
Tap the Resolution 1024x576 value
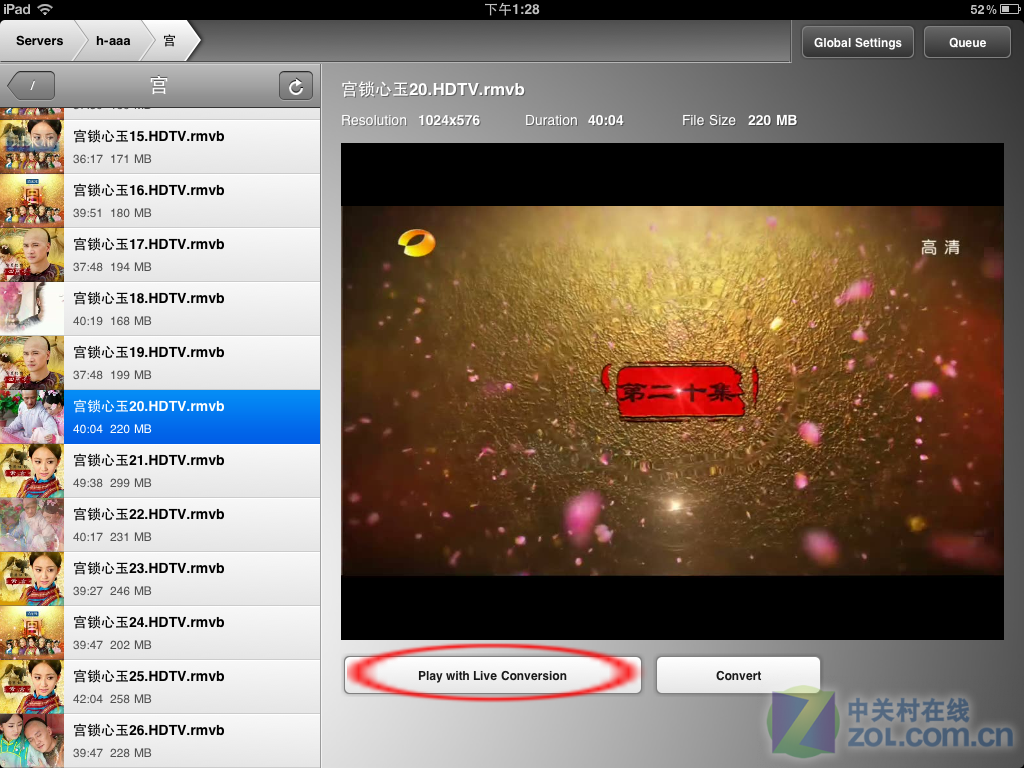coord(449,120)
